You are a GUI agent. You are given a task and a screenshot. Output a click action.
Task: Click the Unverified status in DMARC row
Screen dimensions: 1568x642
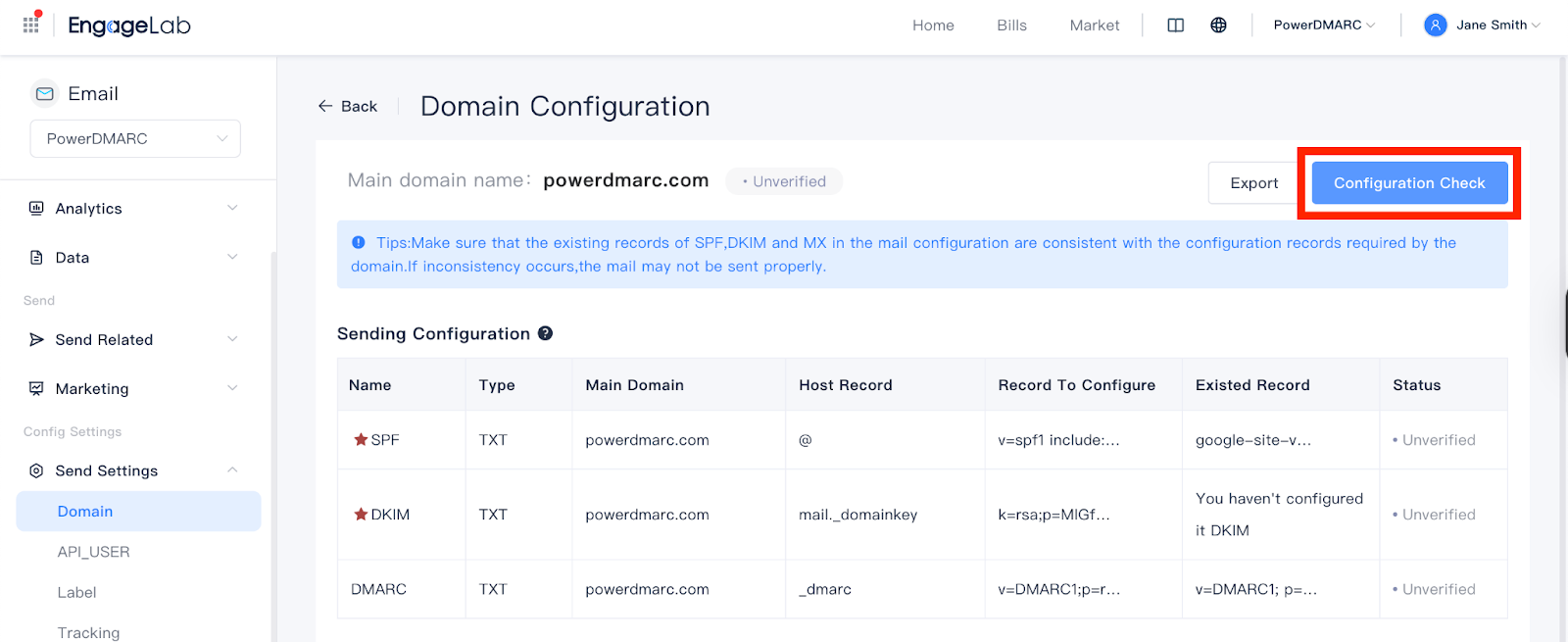(x=1434, y=589)
